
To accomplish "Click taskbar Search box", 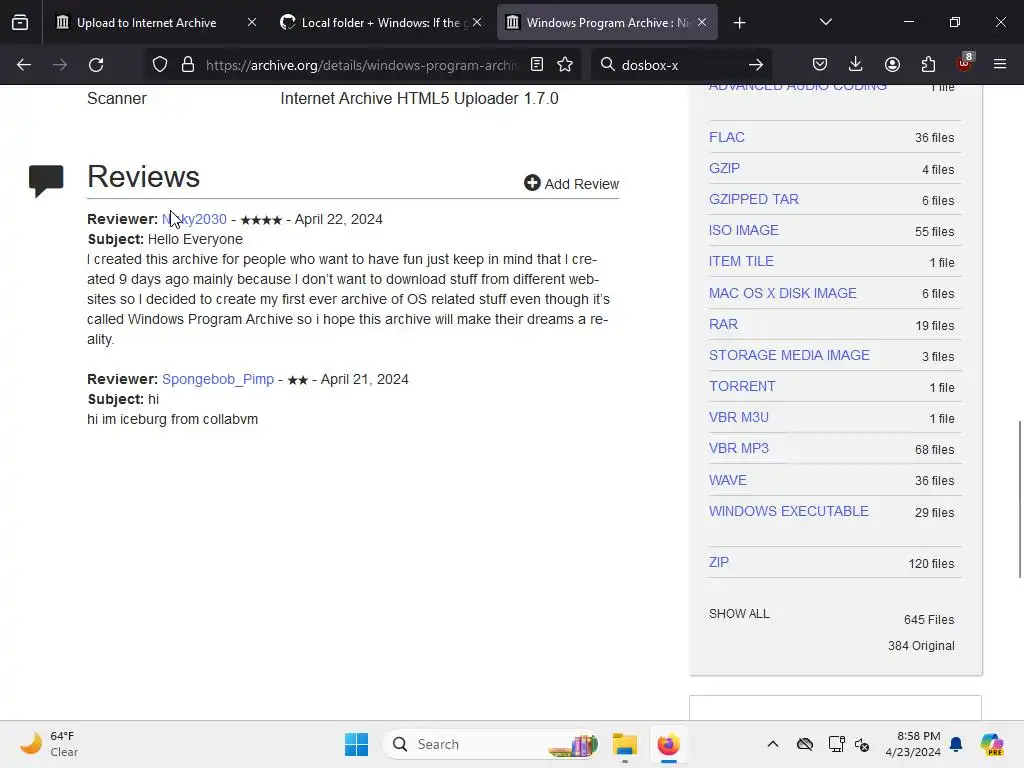I will (x=491, y=744).
